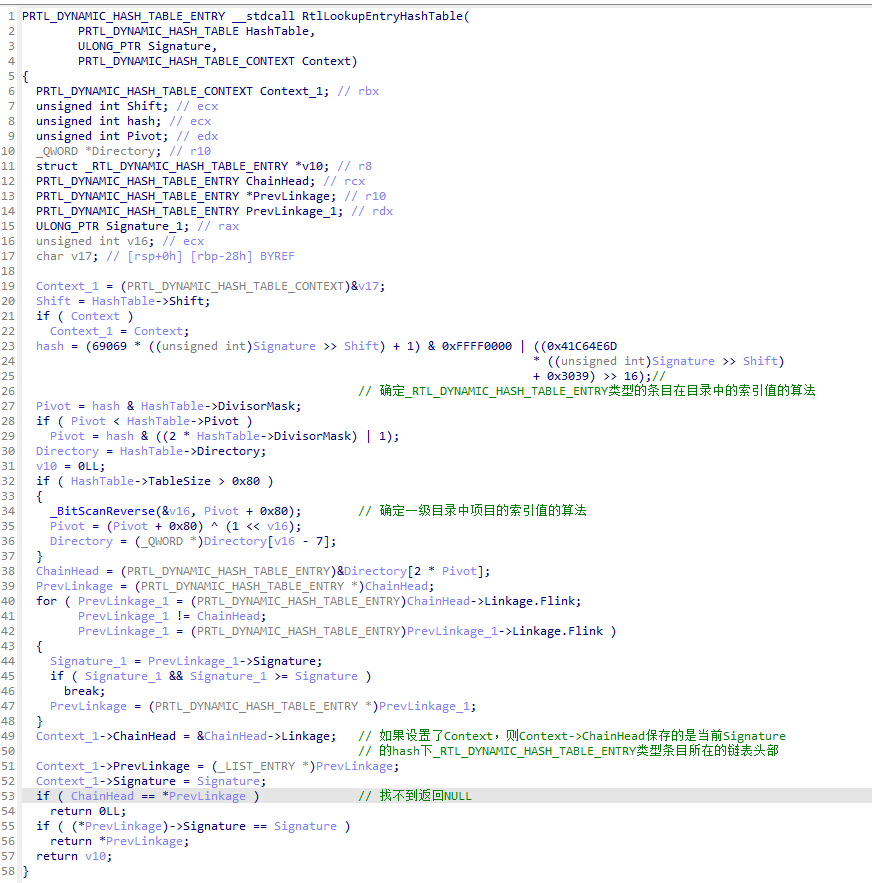Select the _QWORD *Directory declaration on line 10
This screenshot has height=883, width=872.
tap(98, 151)
